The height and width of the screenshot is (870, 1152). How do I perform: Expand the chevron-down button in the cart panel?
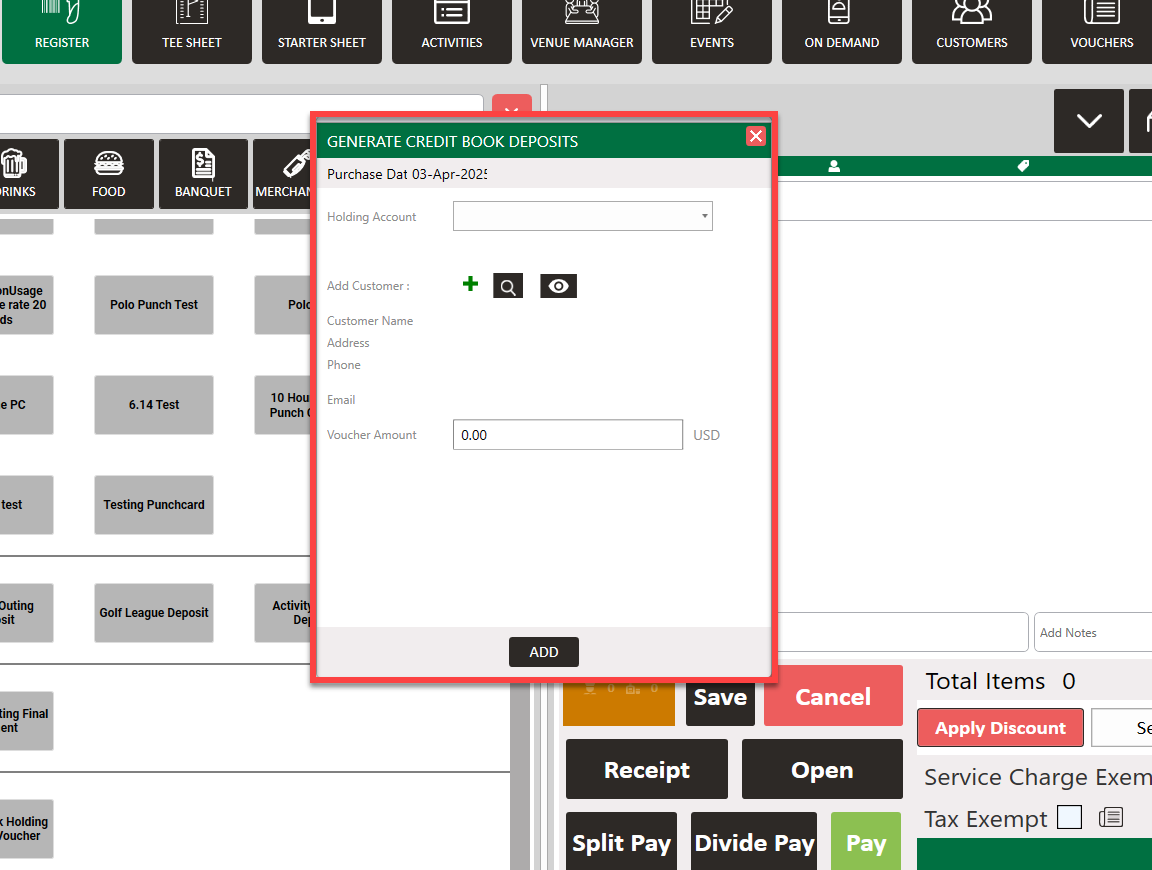[1089, 121]
